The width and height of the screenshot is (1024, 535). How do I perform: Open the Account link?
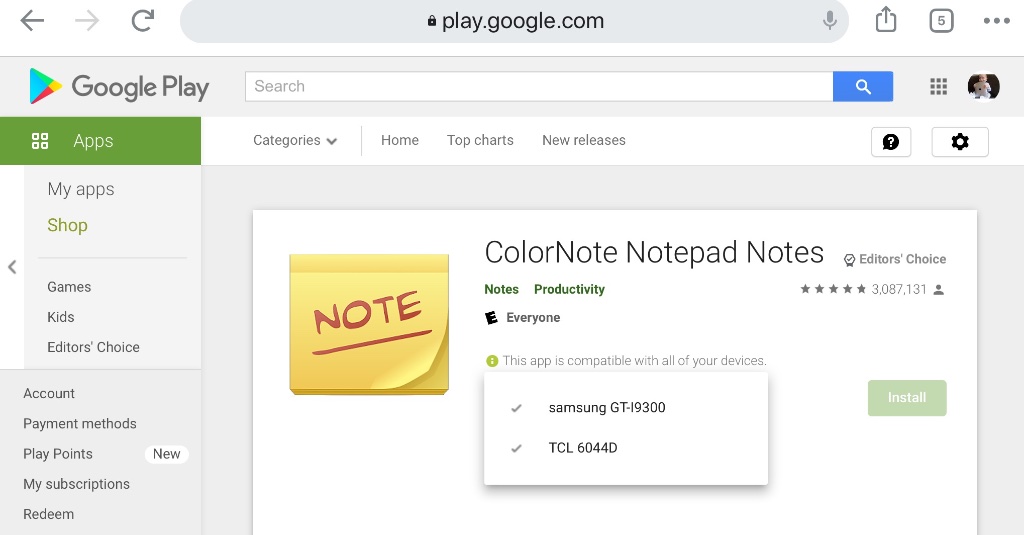pyautogui.click(x=49, y=393)
